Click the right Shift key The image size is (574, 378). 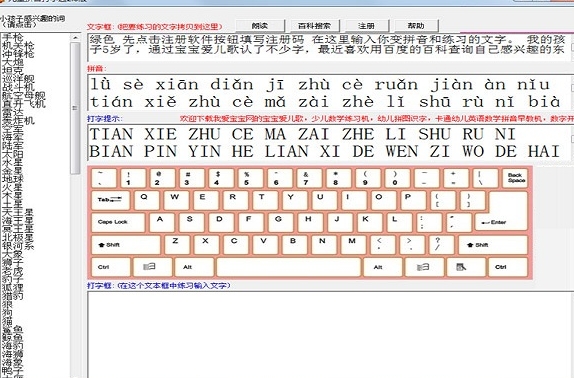point(493,245)
